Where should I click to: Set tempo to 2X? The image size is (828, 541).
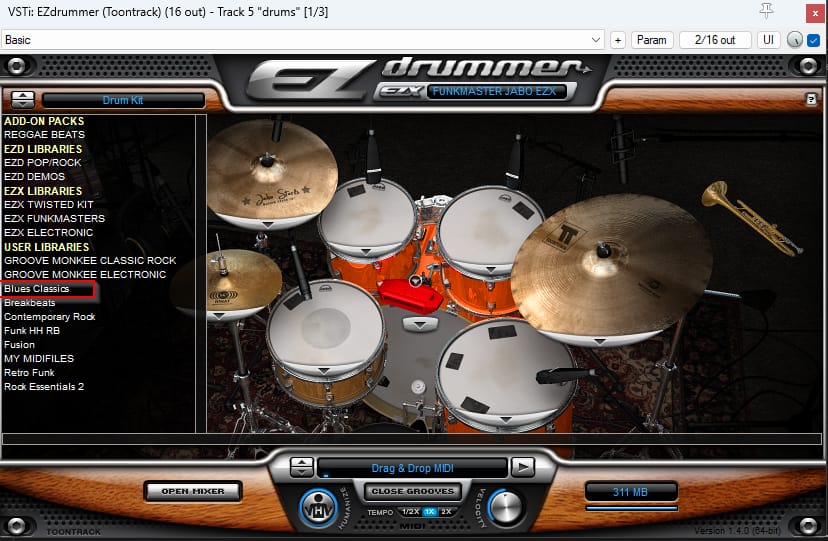[x=446, y=512]
